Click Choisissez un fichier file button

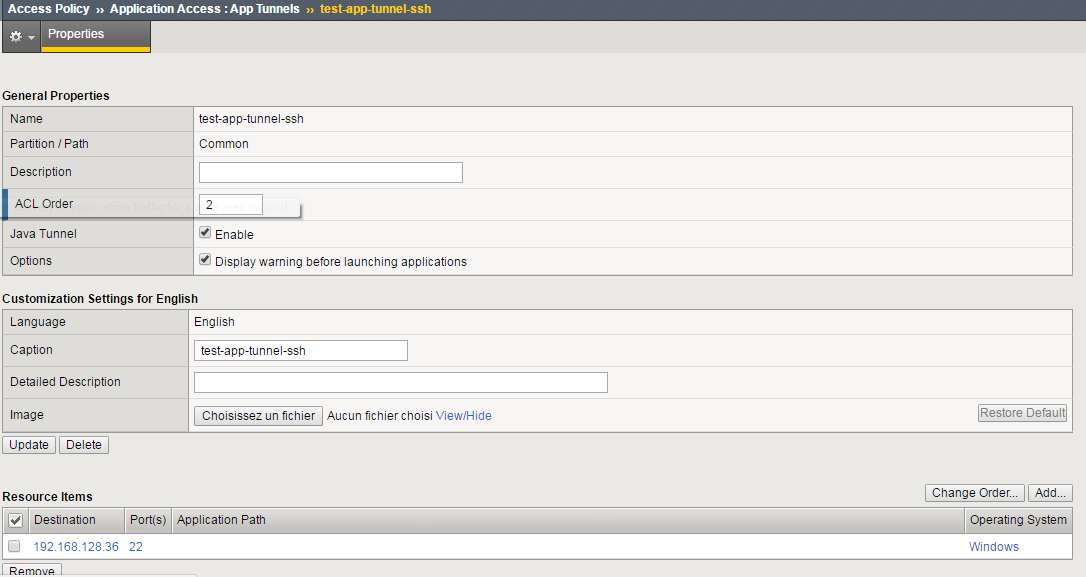click(x=258, y=416)
